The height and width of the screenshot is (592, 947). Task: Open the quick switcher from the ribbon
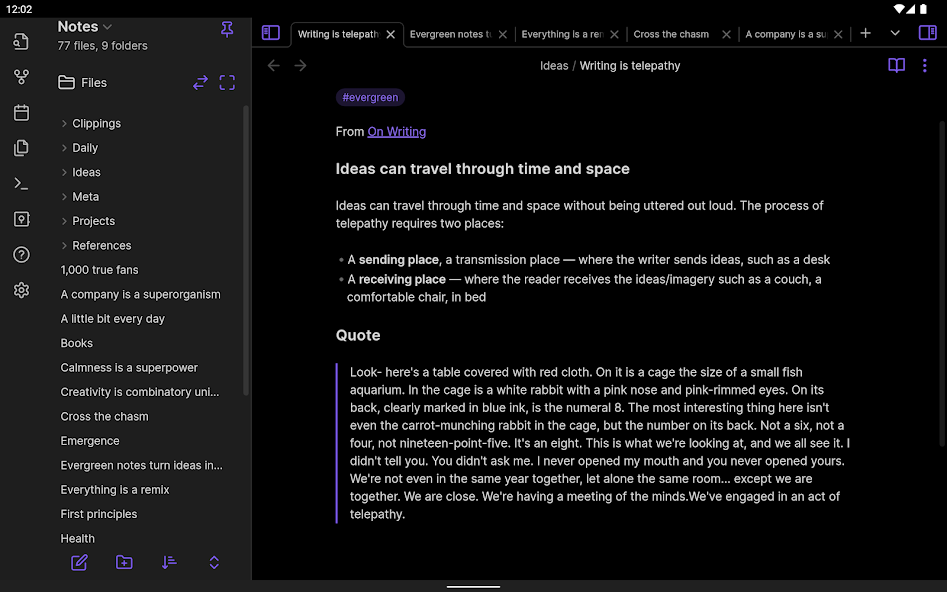coord(21,42)
